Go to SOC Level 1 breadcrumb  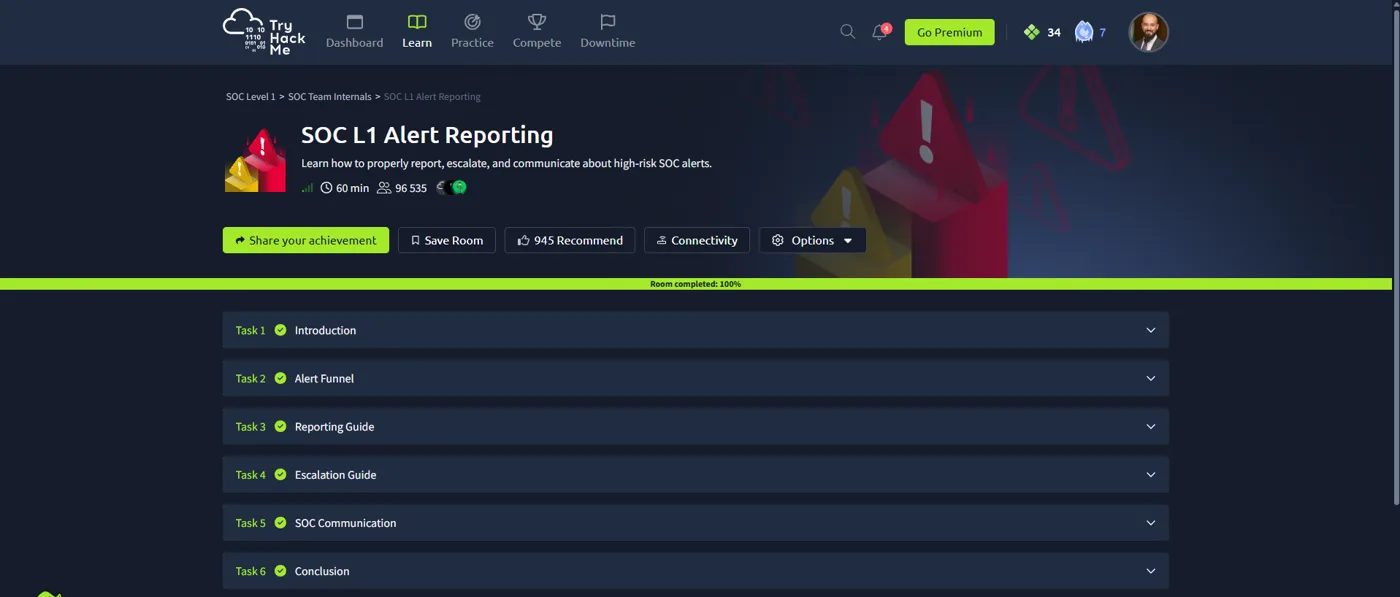coord(250,97)
